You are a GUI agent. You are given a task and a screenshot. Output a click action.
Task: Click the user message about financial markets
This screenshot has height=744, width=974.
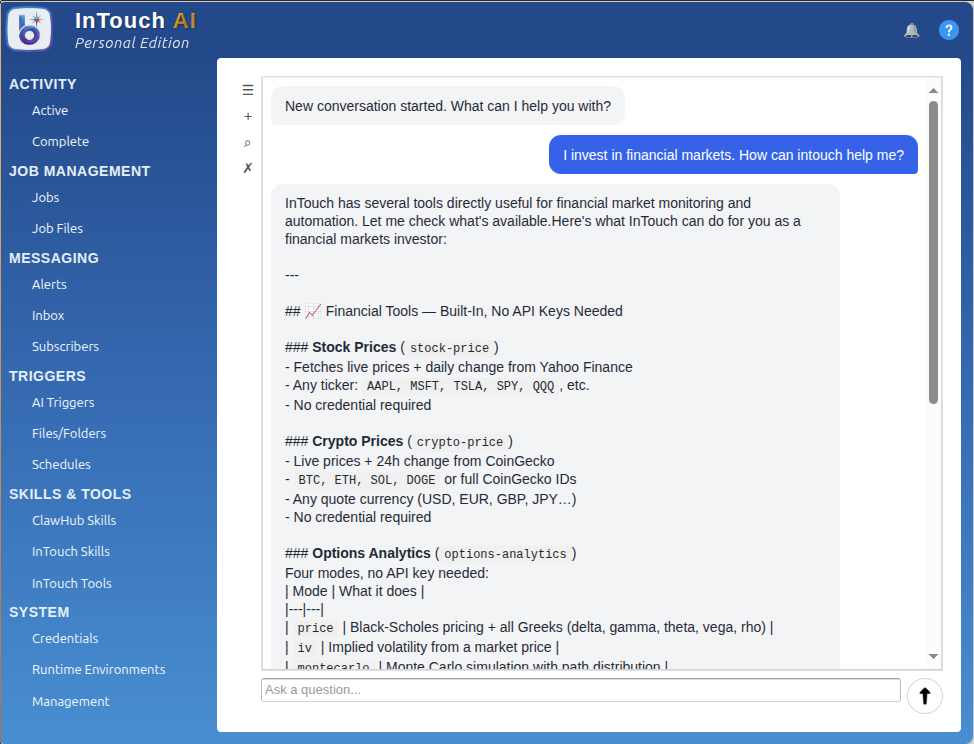tap(733, 155)
